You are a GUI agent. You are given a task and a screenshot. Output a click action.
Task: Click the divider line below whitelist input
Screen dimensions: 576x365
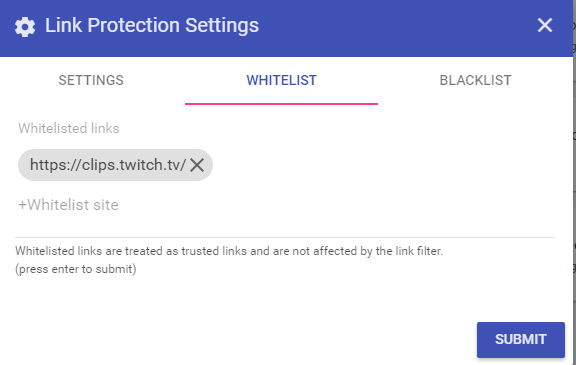(x=285, y=237)
